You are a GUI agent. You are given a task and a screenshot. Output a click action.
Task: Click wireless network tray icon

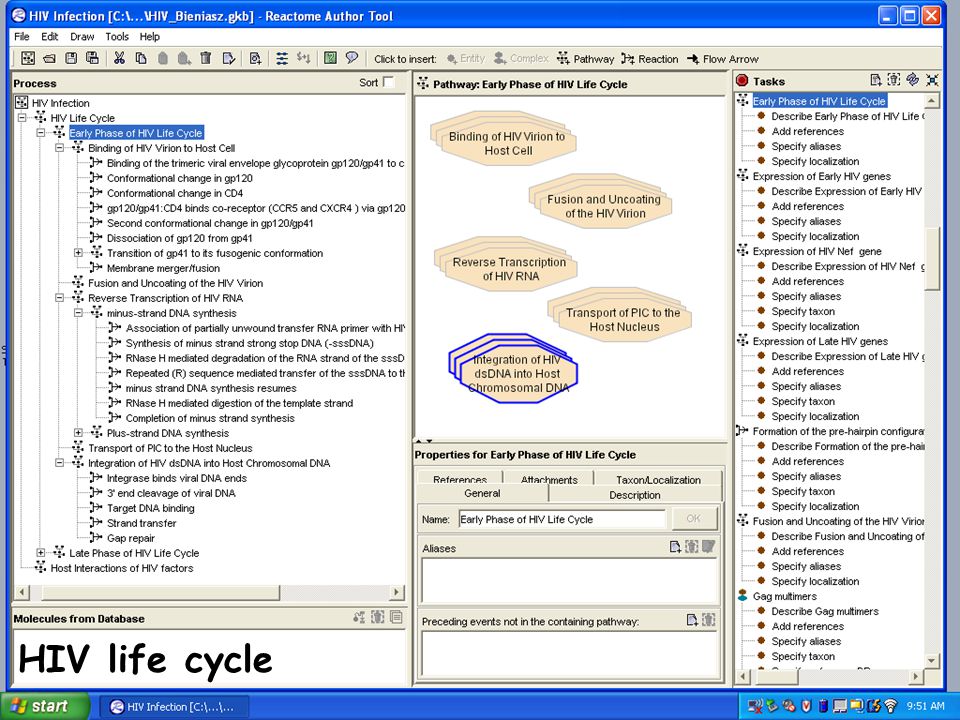coord(891,706)
